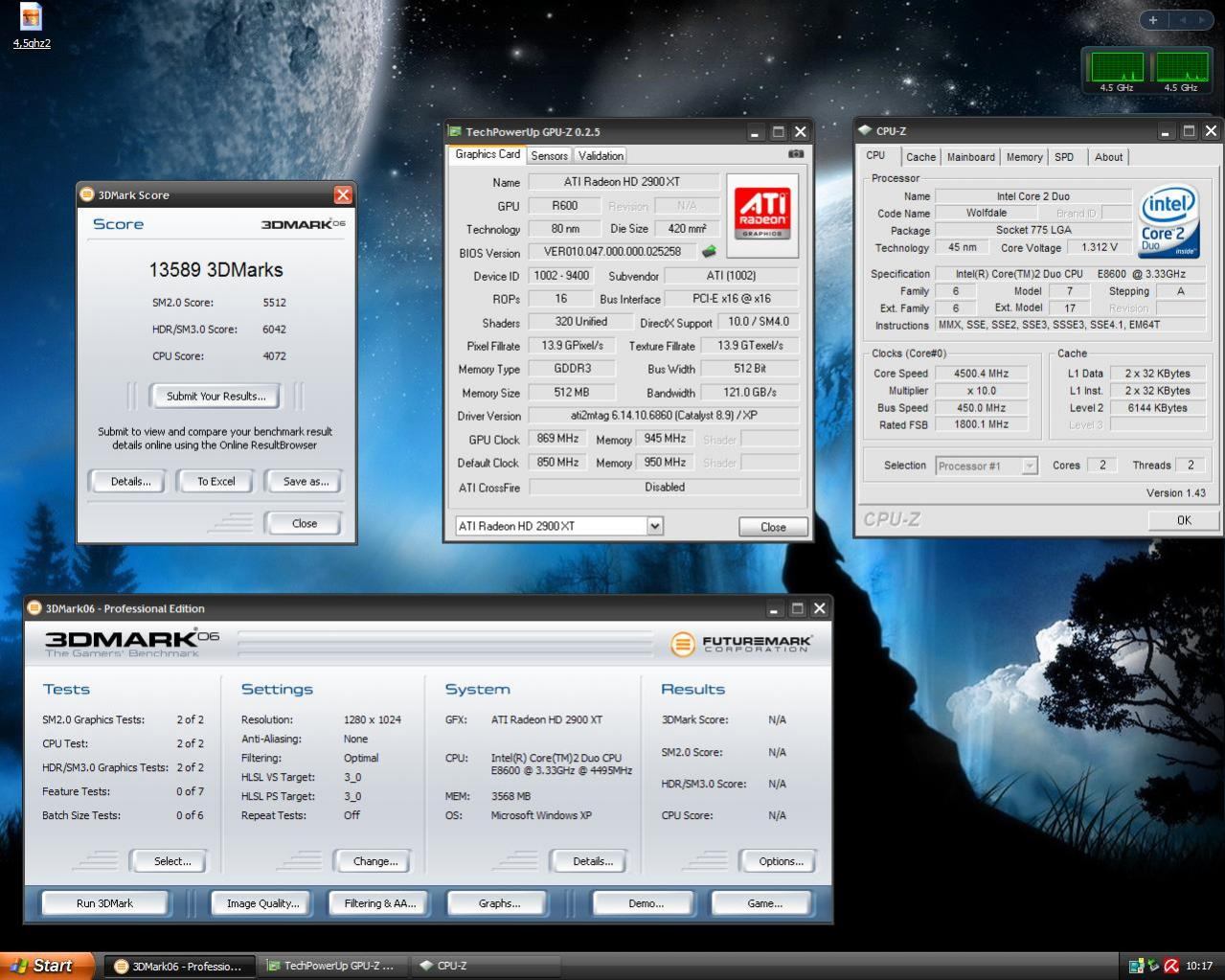The image size is (1225, 980).
Task: Click Options button under Results
Action: tap(781, 861)
